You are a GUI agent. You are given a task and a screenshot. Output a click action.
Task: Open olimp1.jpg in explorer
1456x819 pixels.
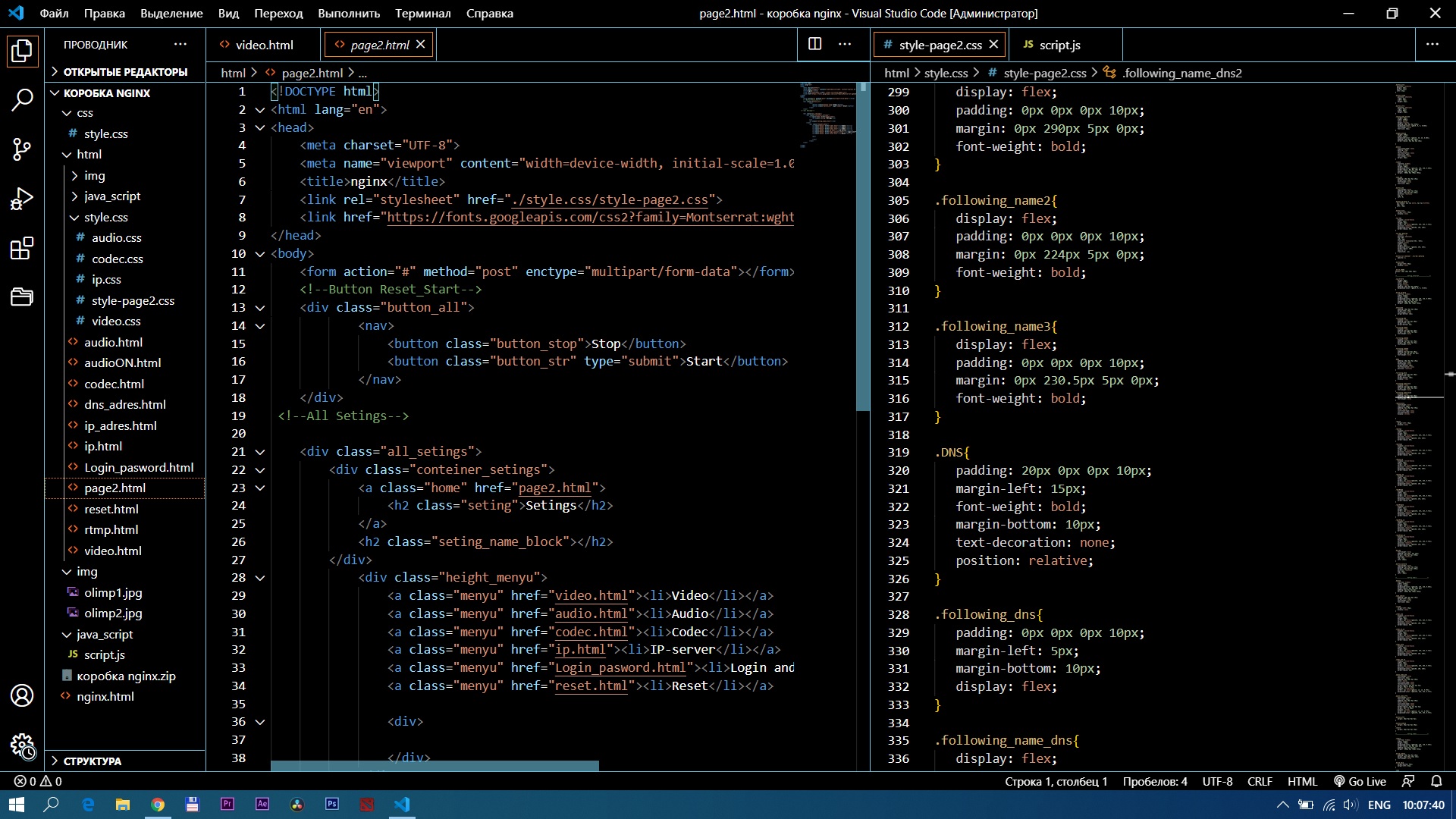pyautogui.click(x=125, y=592)
